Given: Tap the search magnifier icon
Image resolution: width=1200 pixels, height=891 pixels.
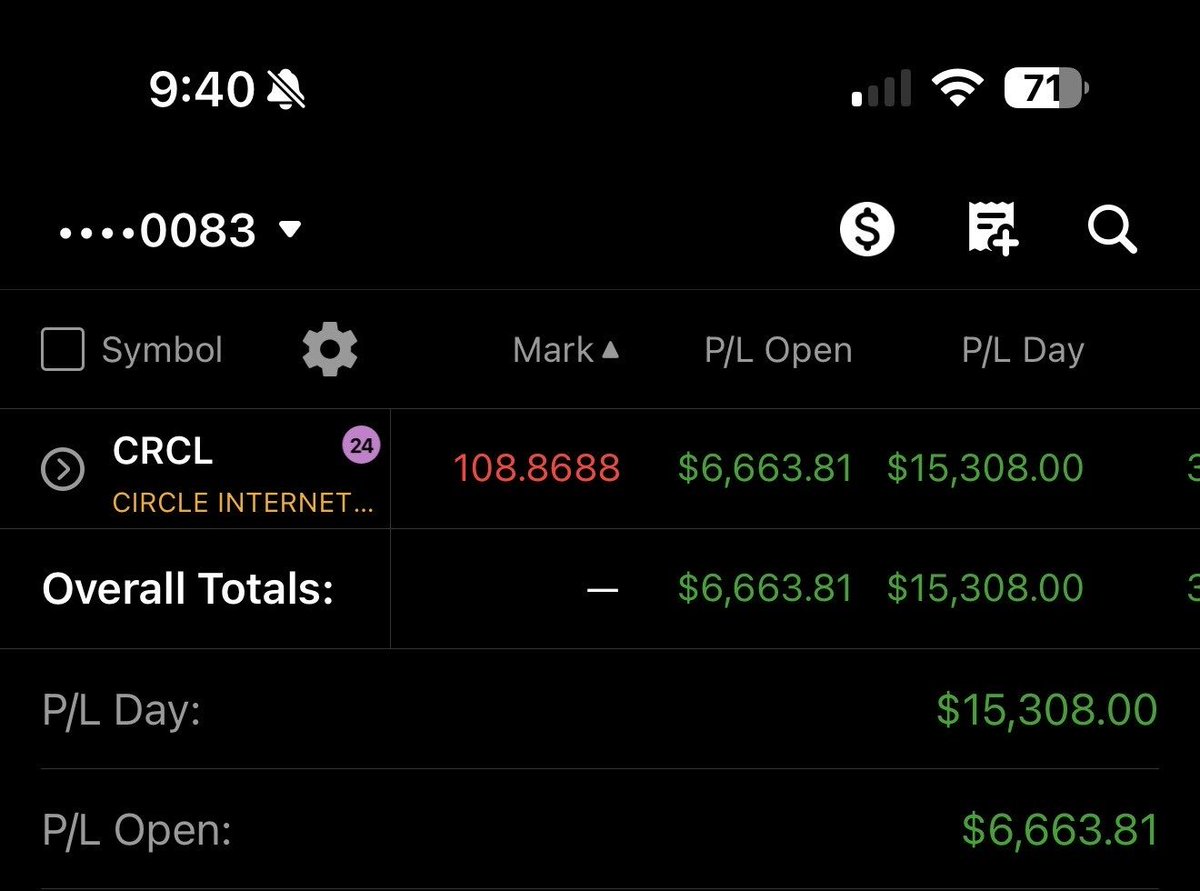Looking at the screenshot, I should [x=1112, y=230].
